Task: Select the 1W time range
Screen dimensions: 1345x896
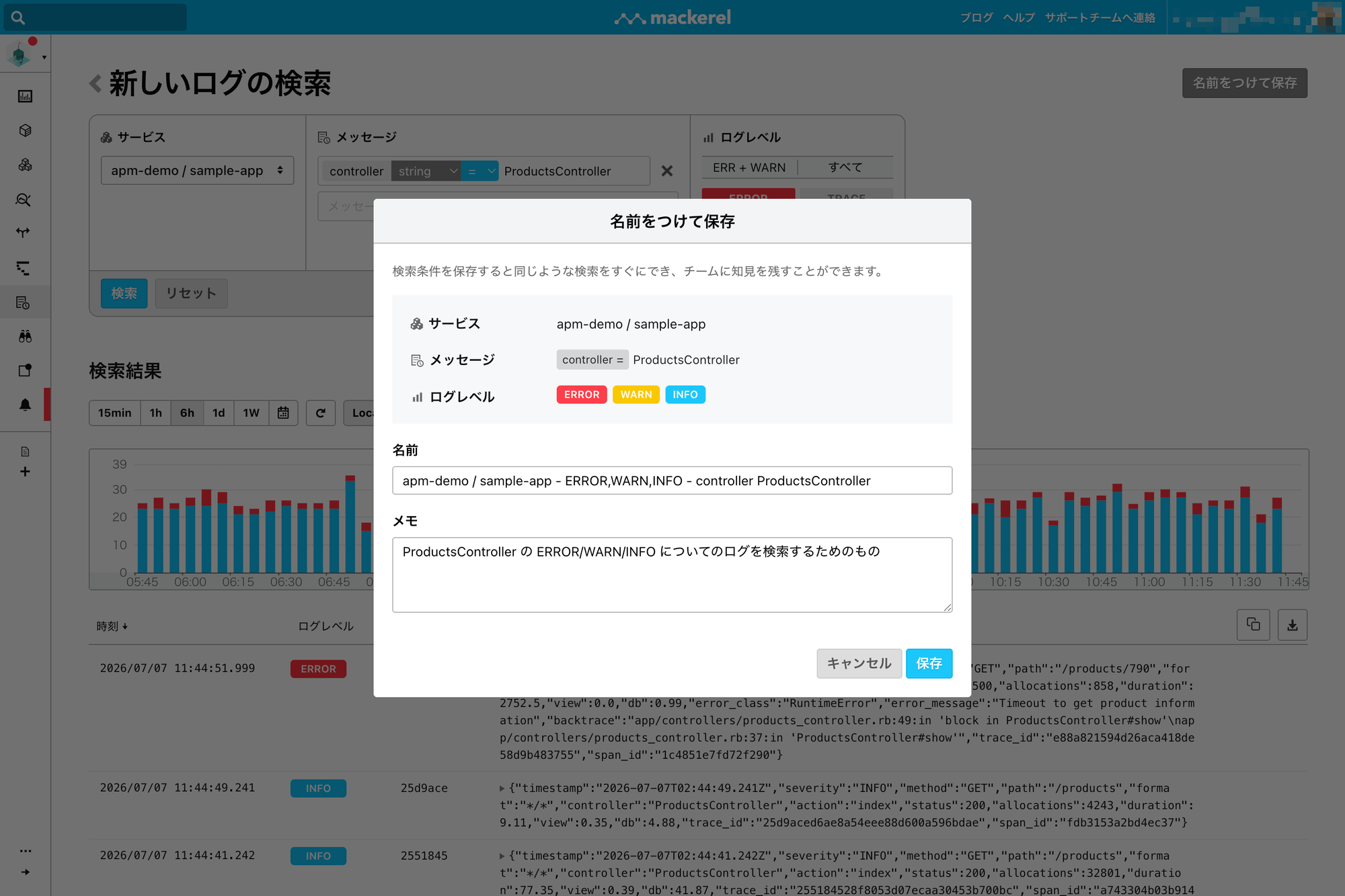Action: click(251, 413)
